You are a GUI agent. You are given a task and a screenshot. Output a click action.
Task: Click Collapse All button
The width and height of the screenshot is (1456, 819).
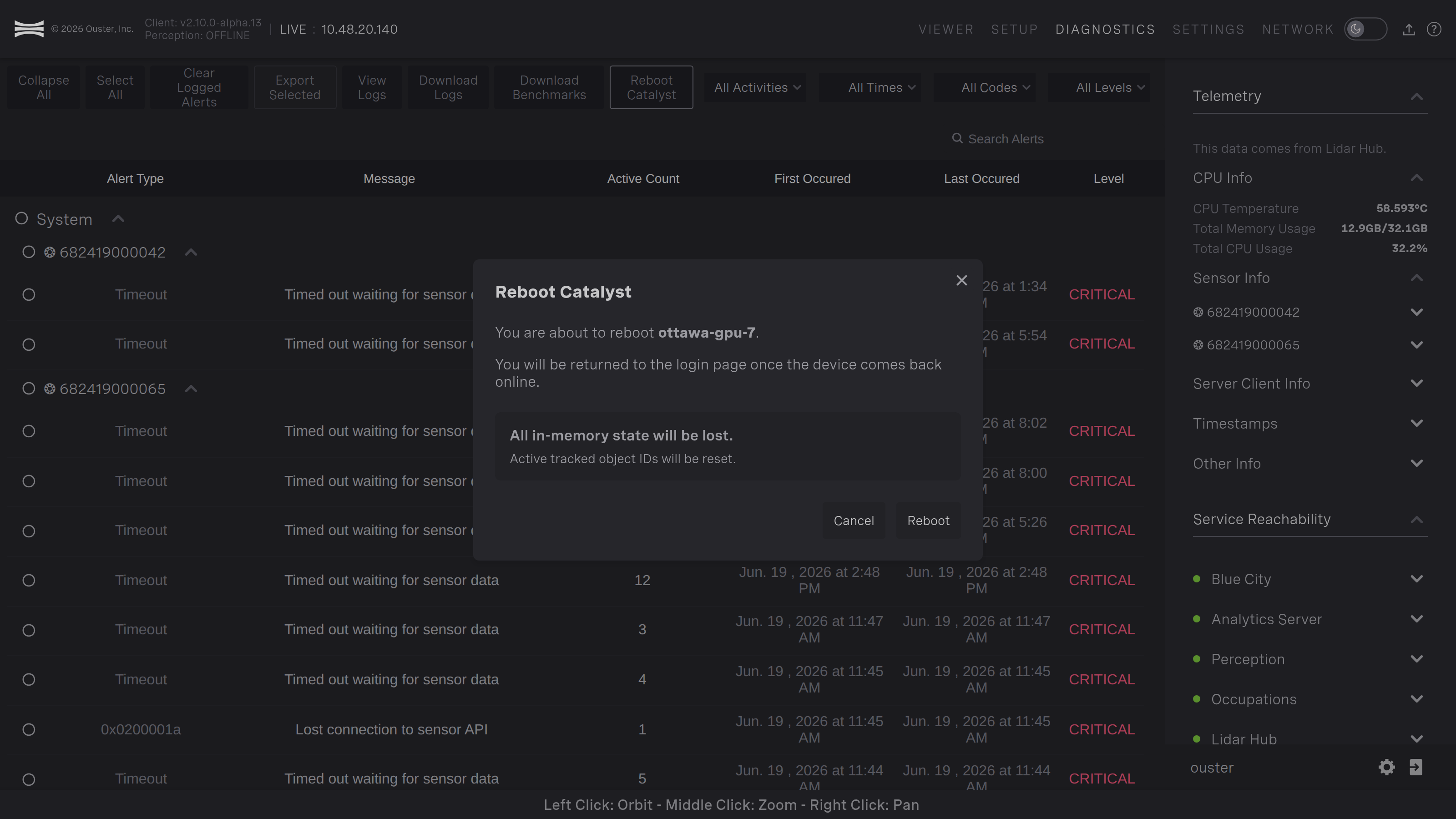(44, 88)
